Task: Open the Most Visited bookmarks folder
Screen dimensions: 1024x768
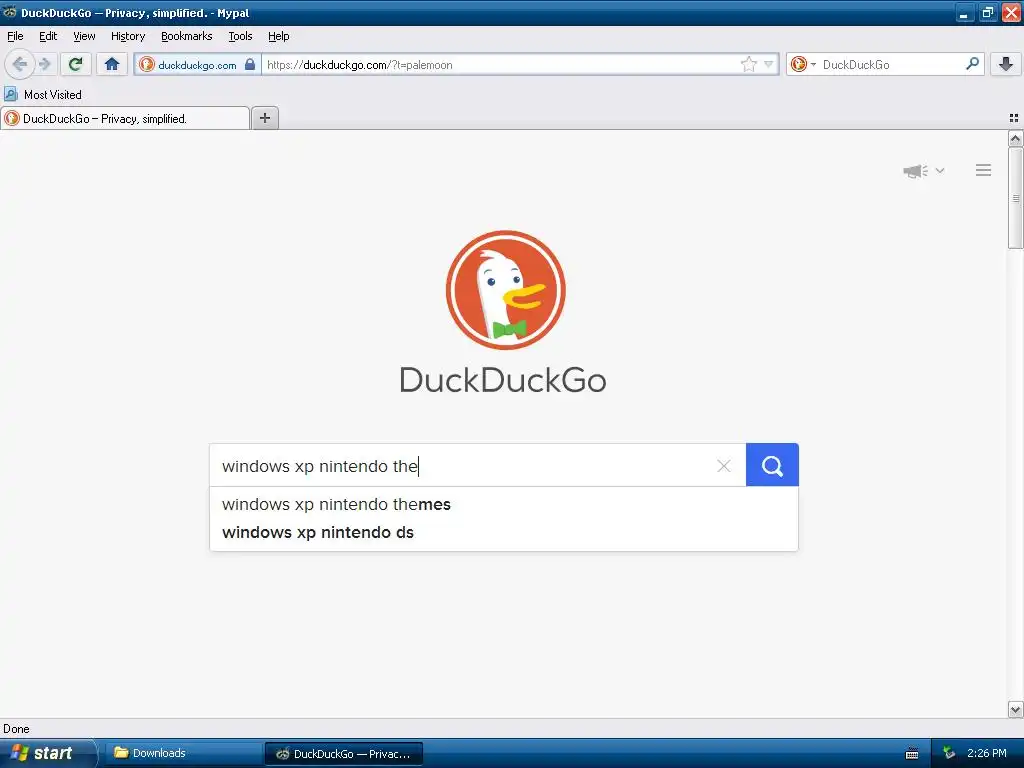Action: coord(43,95)
